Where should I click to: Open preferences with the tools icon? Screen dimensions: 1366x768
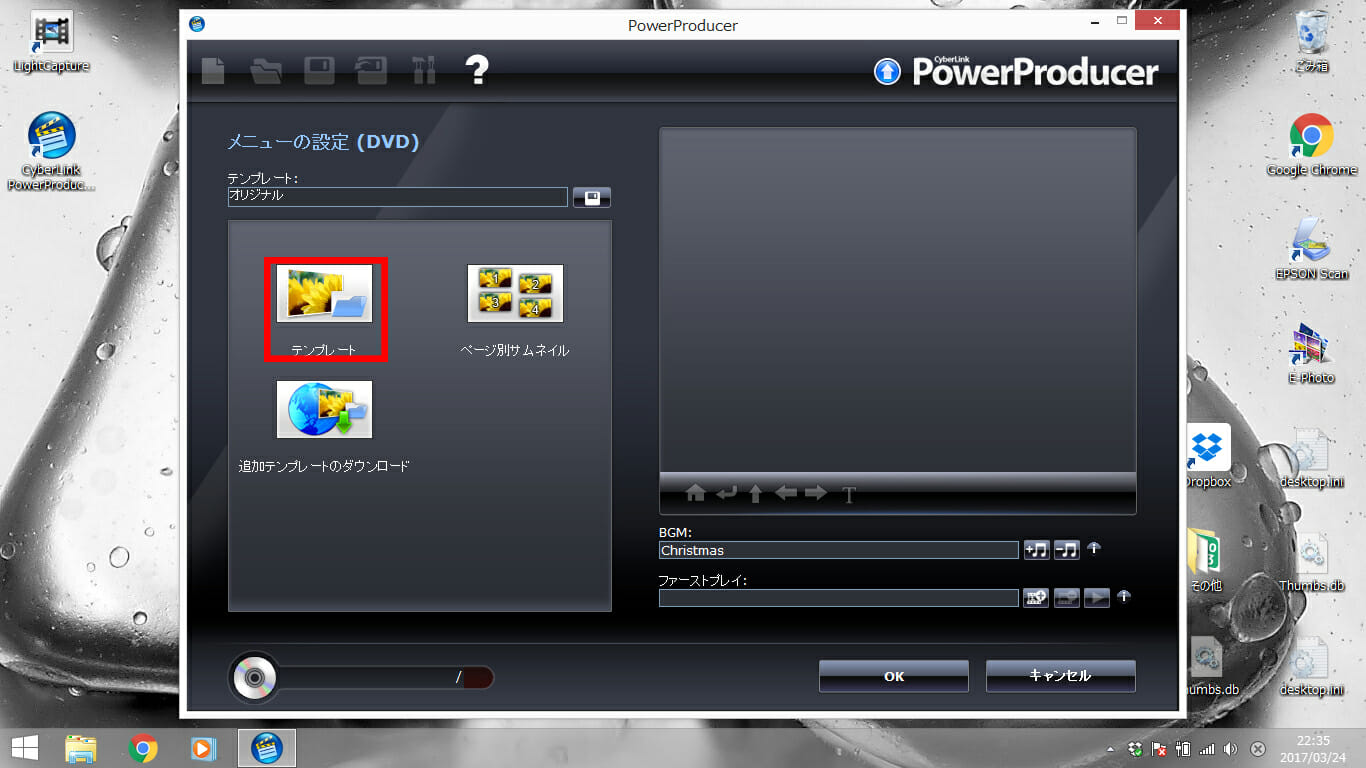click(x=424, y=70)
